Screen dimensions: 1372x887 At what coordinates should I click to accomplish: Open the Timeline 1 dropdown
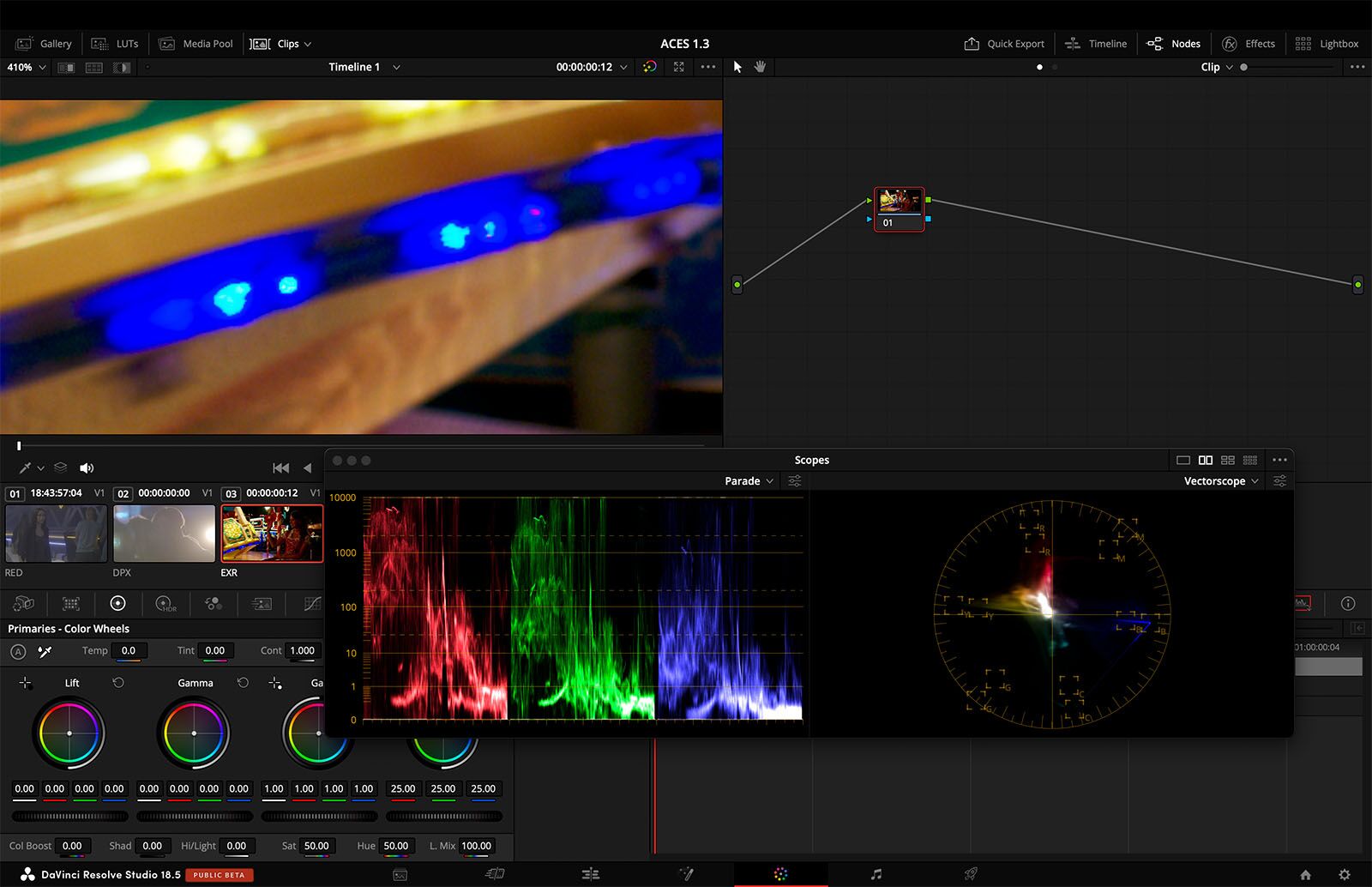364,66
